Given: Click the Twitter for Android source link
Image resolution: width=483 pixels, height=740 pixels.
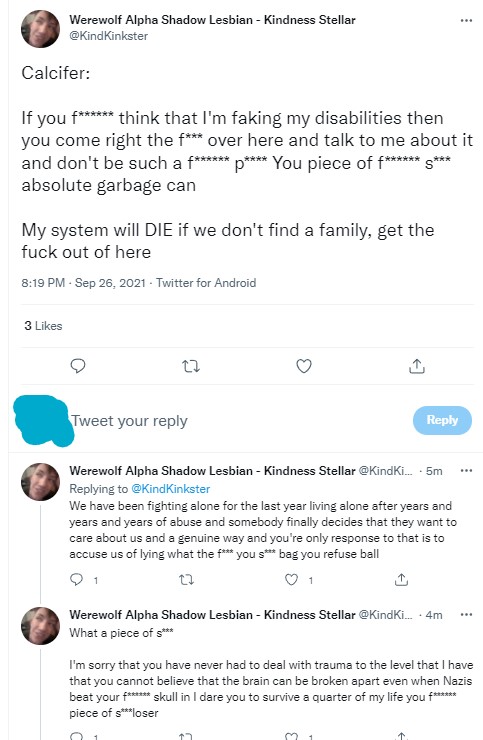Looking at the screenshot, I should tap(206, 283).
